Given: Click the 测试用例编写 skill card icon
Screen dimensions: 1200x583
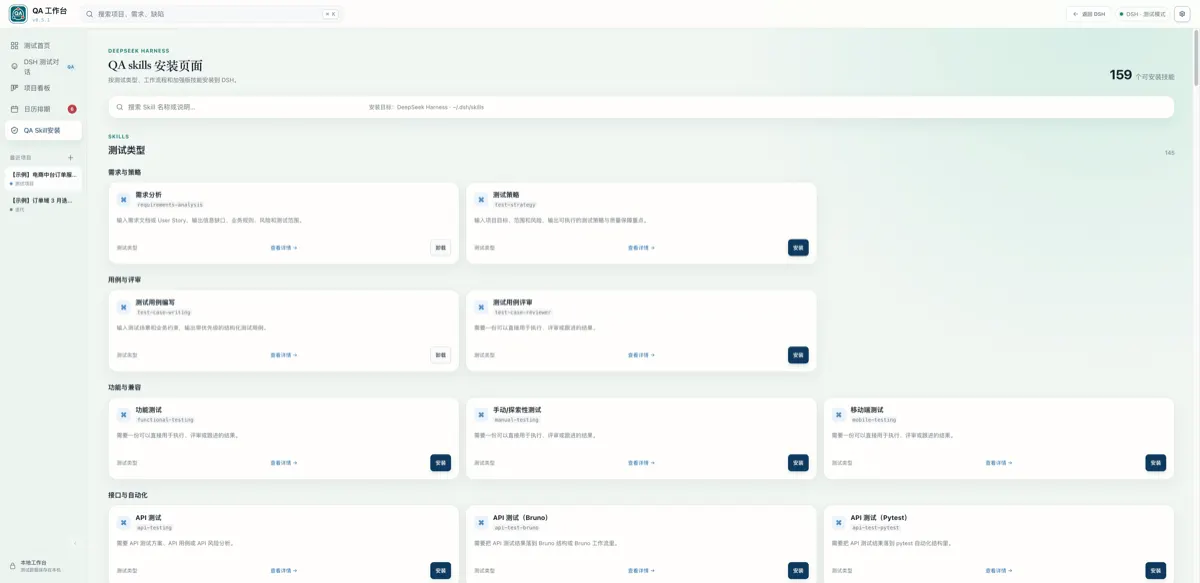Looking at the screenshot, I should coord(124,307).
